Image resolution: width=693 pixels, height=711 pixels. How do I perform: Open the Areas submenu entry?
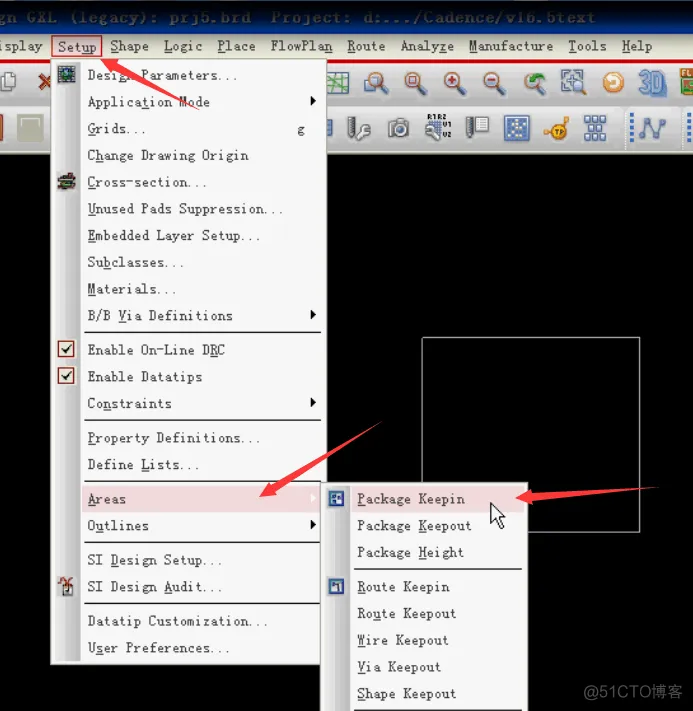(201, 499)
